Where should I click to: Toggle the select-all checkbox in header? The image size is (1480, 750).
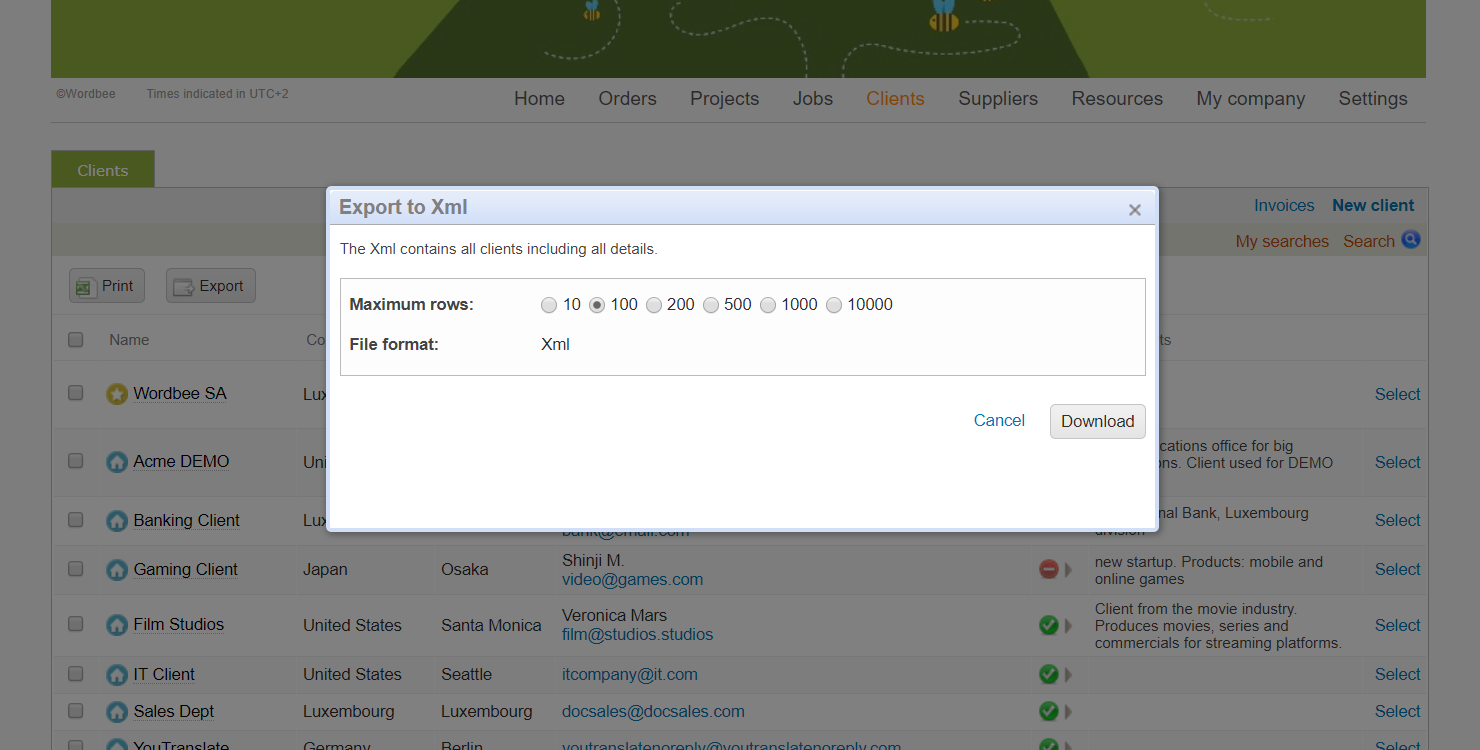point(76,340)
